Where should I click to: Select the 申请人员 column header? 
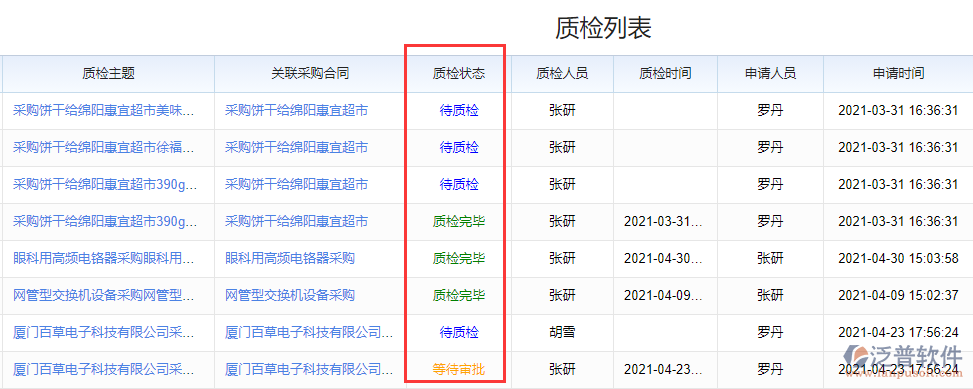tap(770, 73)
